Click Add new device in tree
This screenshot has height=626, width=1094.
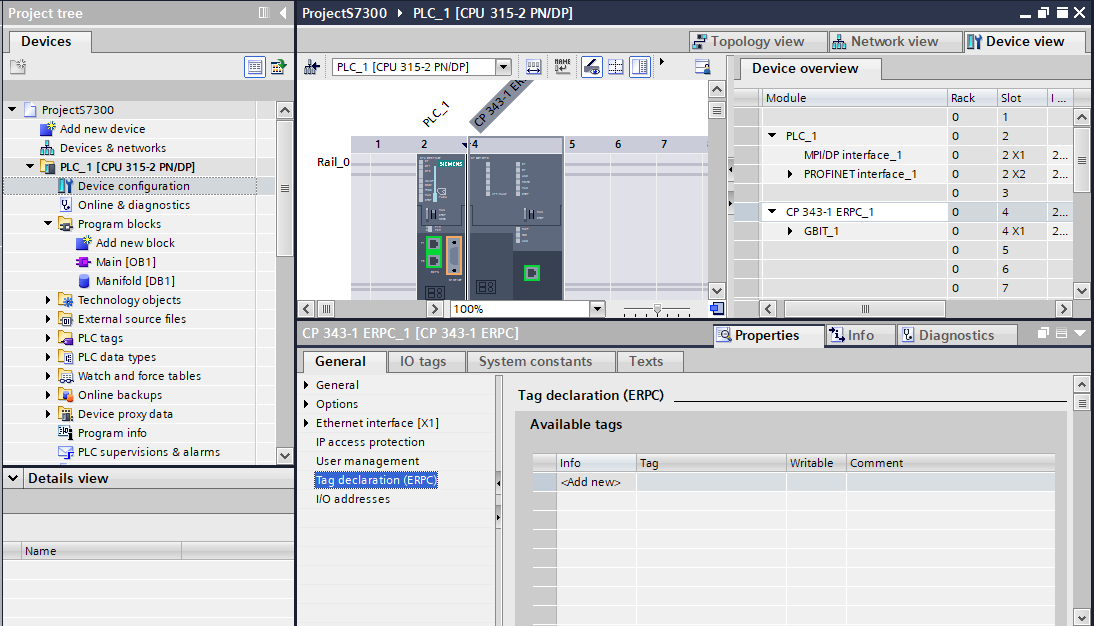pos(103,129)
